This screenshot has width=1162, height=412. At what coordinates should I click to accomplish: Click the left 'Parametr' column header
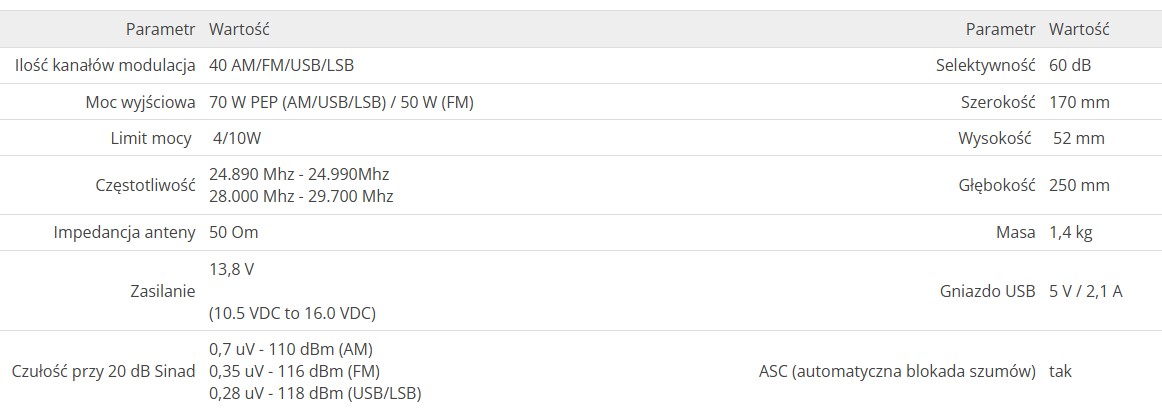(x=161, y=30)
